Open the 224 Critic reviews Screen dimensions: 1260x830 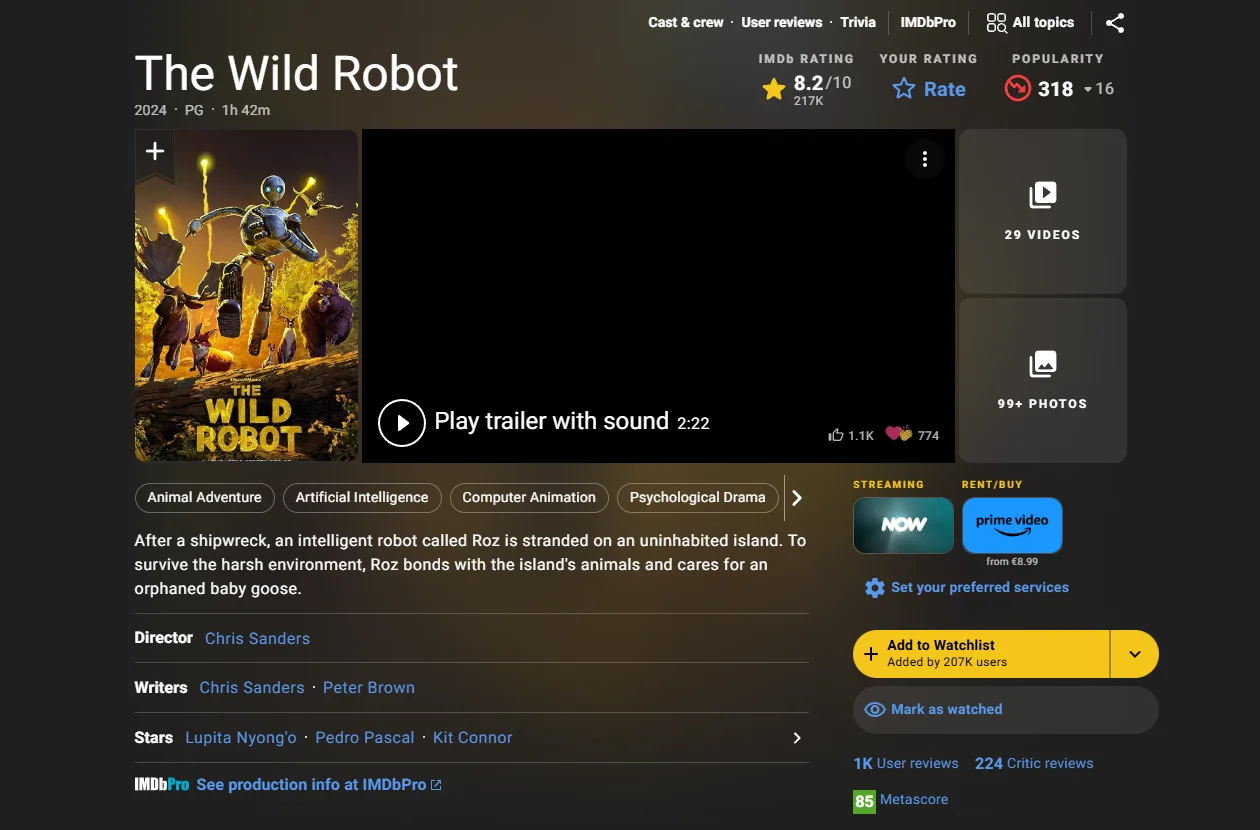click(x=1034, y=763)
